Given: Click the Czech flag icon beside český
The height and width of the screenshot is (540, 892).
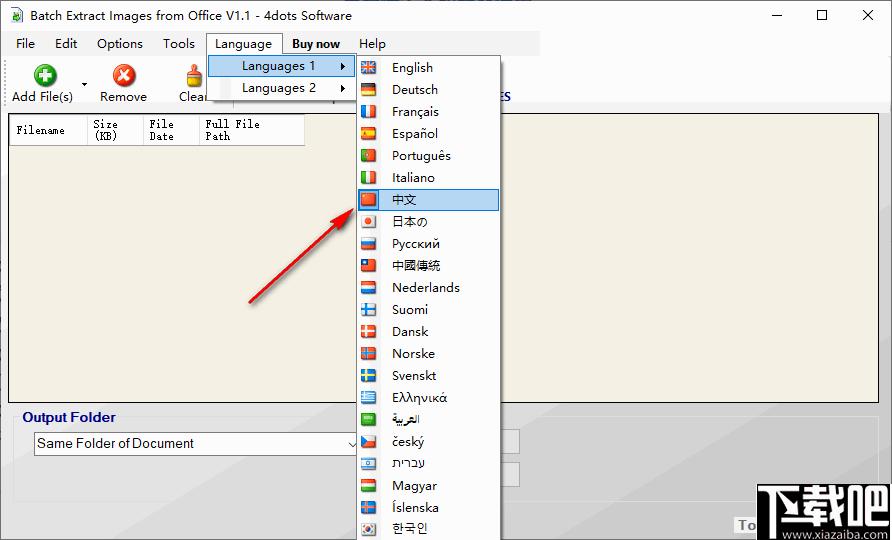Looking at the screenshot, I should pos(369,442).
